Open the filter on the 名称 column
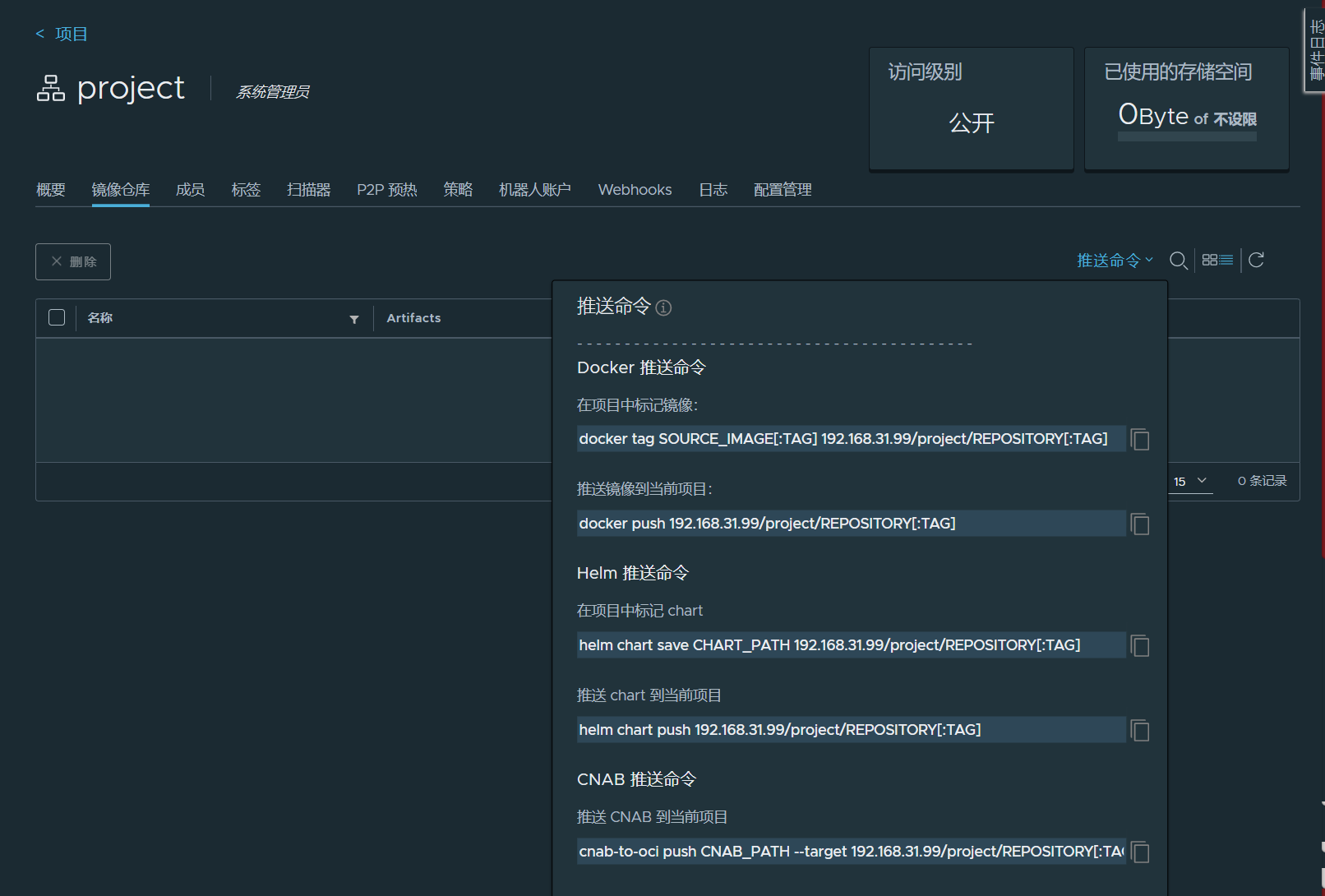 354,319
